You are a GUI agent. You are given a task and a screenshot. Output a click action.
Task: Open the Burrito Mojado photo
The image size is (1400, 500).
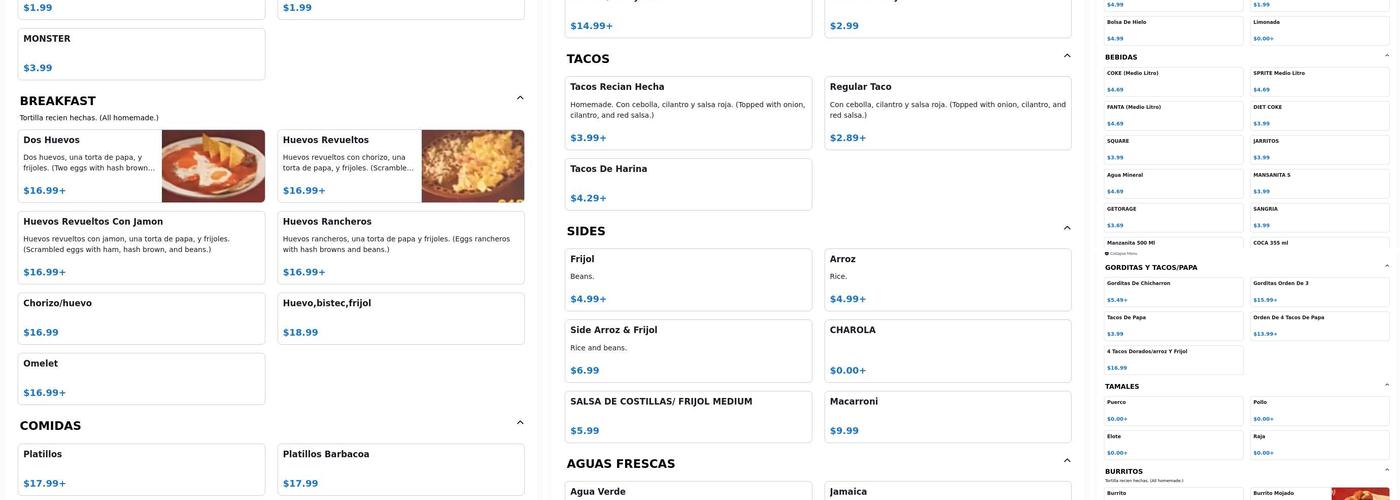point(1360,494)
